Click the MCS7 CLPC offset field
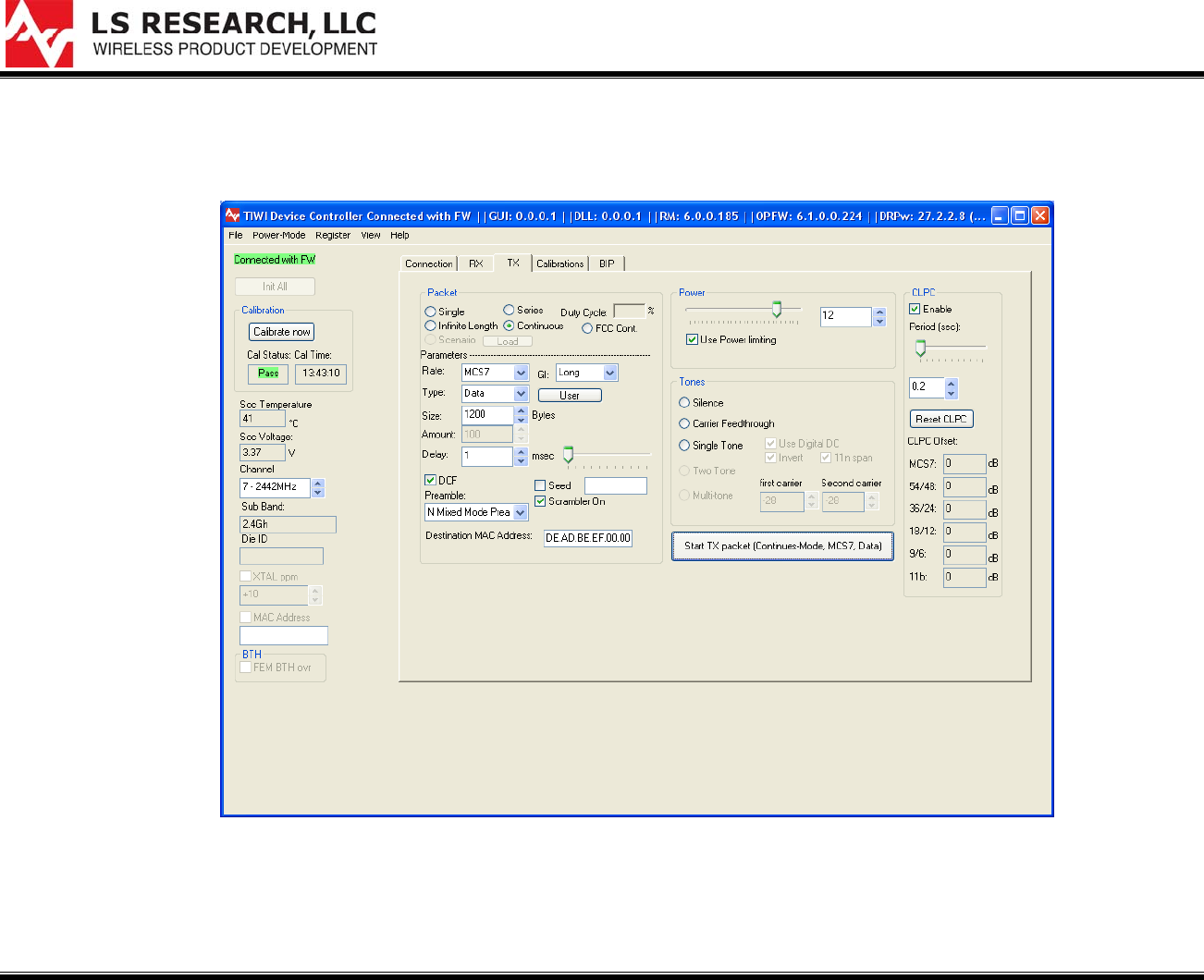Image resolution: width=1204 pixels, height=980 pixels. tap(964, 464)
